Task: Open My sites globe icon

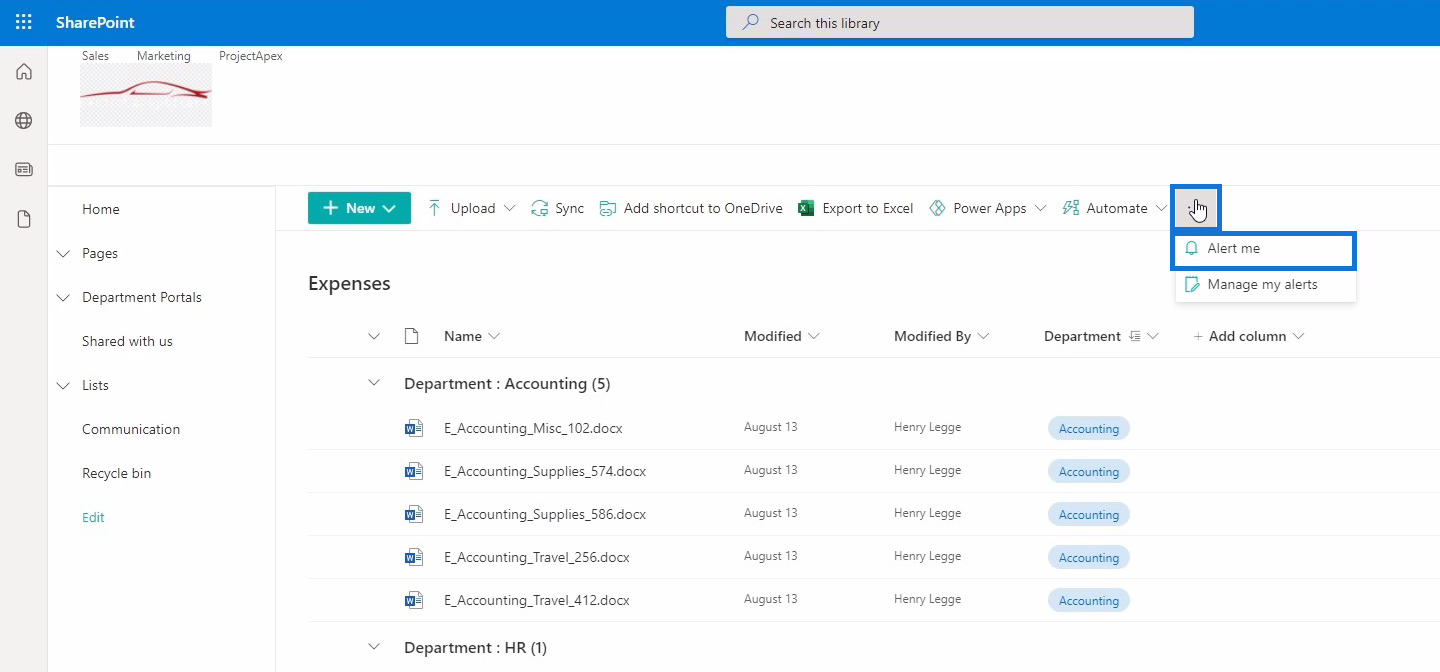Action: [24, 121]
